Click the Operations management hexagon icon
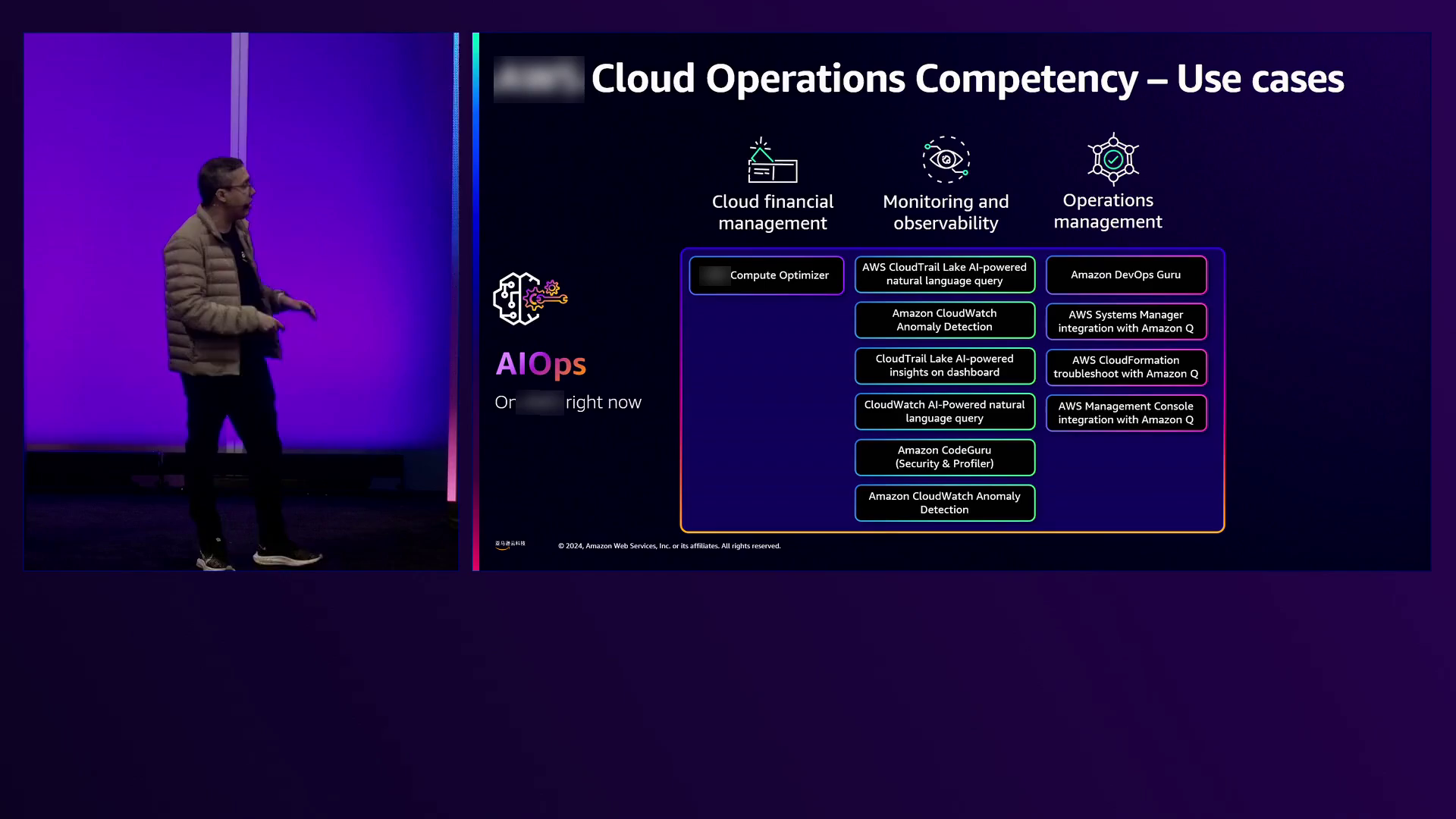The width and height of the screenshot is (1456, 819). pos(1112,159)
